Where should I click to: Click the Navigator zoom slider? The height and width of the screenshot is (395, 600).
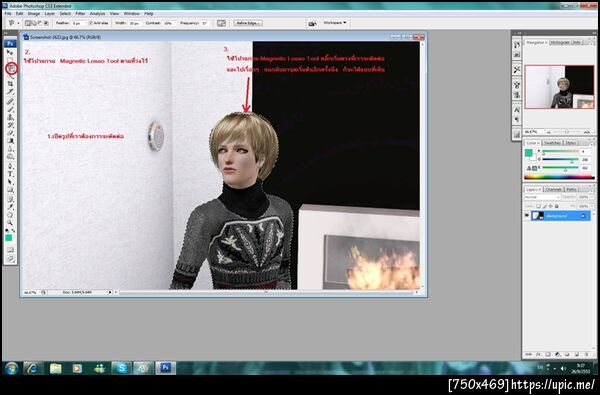(x=567, y=132)
